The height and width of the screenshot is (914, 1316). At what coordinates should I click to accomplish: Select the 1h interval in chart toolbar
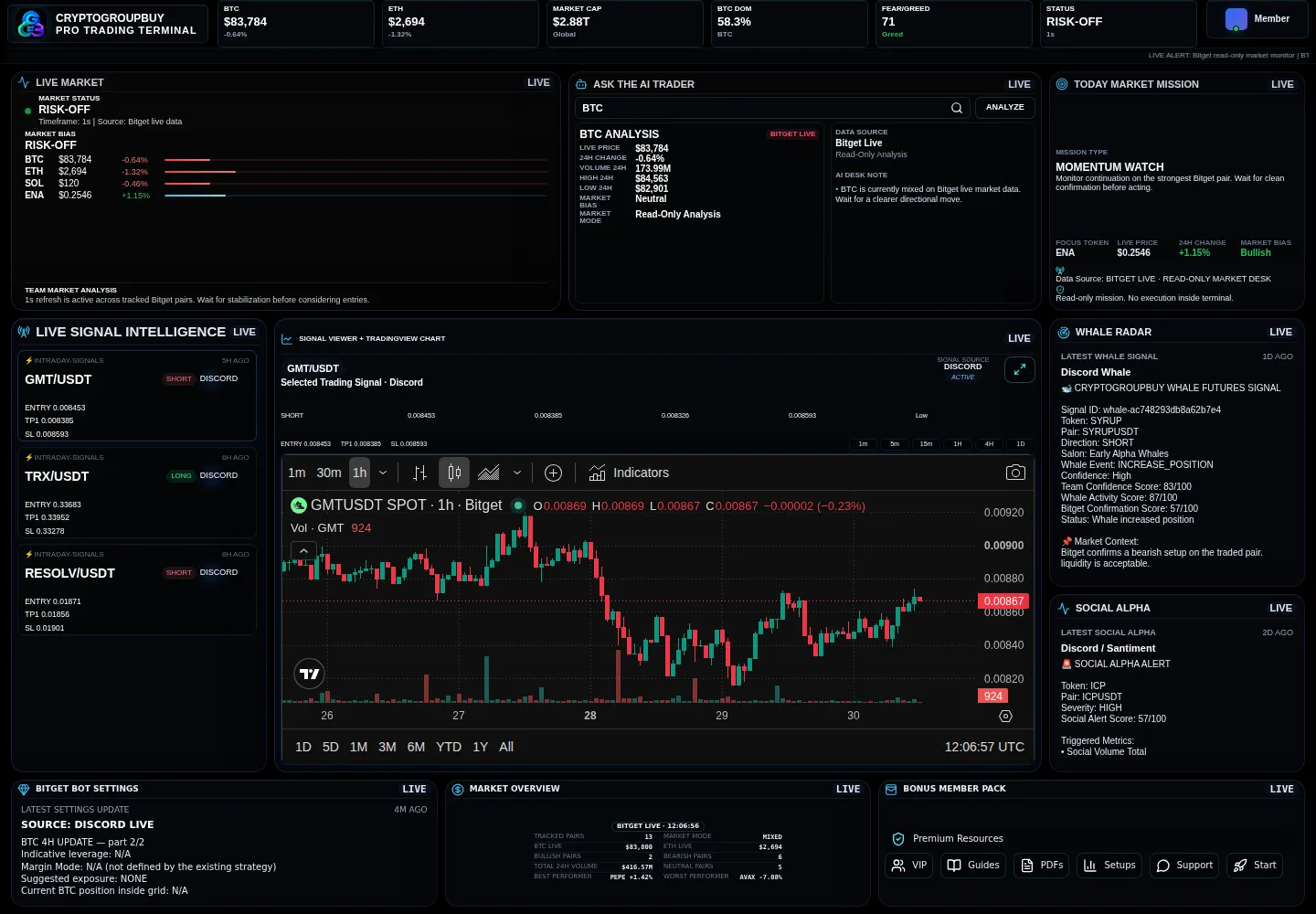(360, 473)
